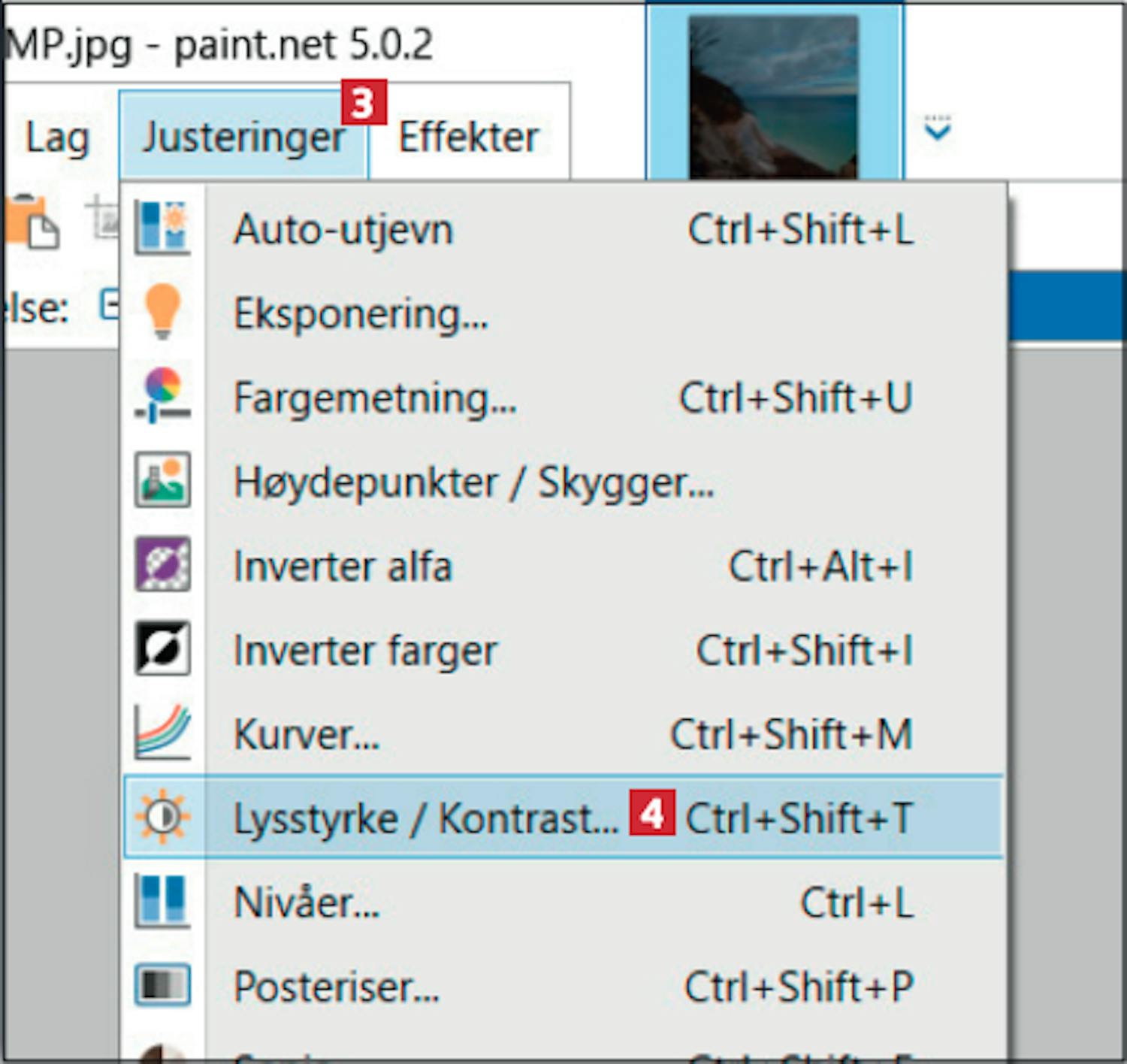Open Lysstyrke / Kontrast... adjustment

[563, 817]
